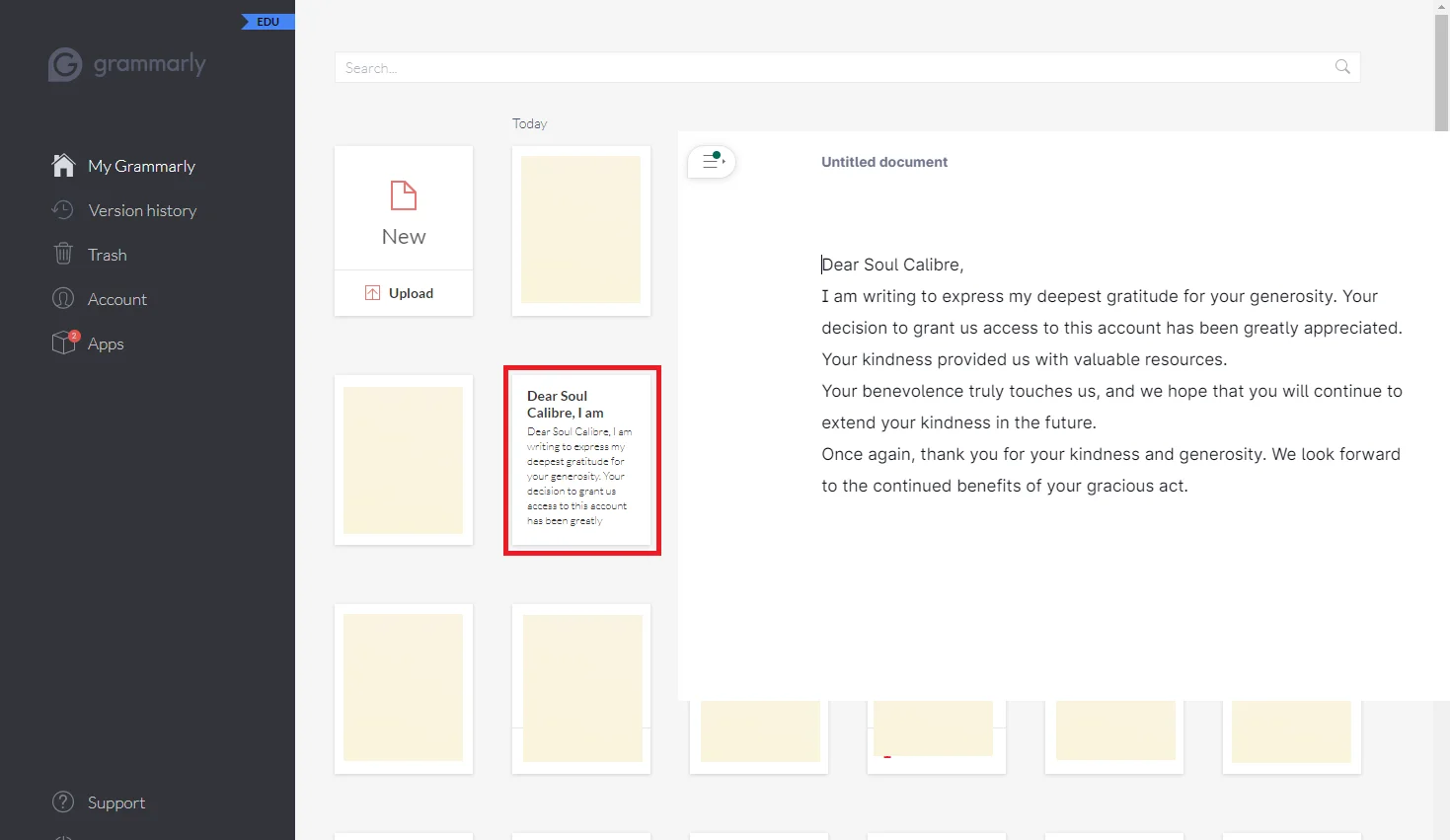Click the Support question mark icon
The width and height of the screenshot is (1450, 840).
coord(63,802)
